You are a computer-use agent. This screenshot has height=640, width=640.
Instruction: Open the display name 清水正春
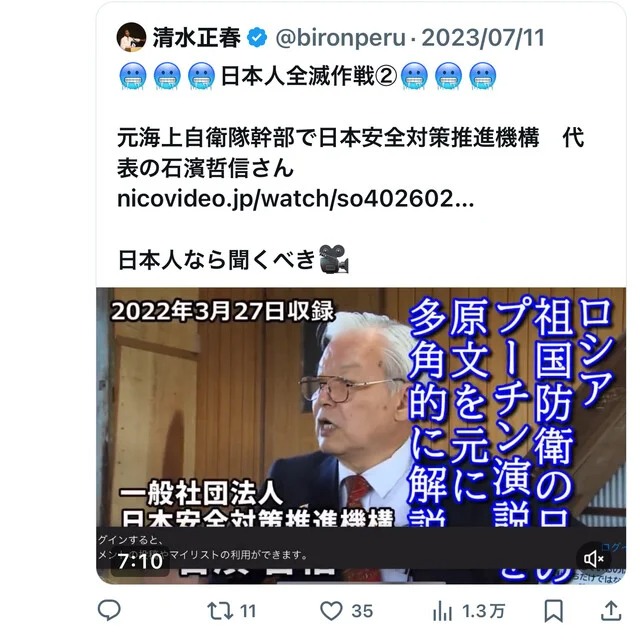(x=196, y=38)
